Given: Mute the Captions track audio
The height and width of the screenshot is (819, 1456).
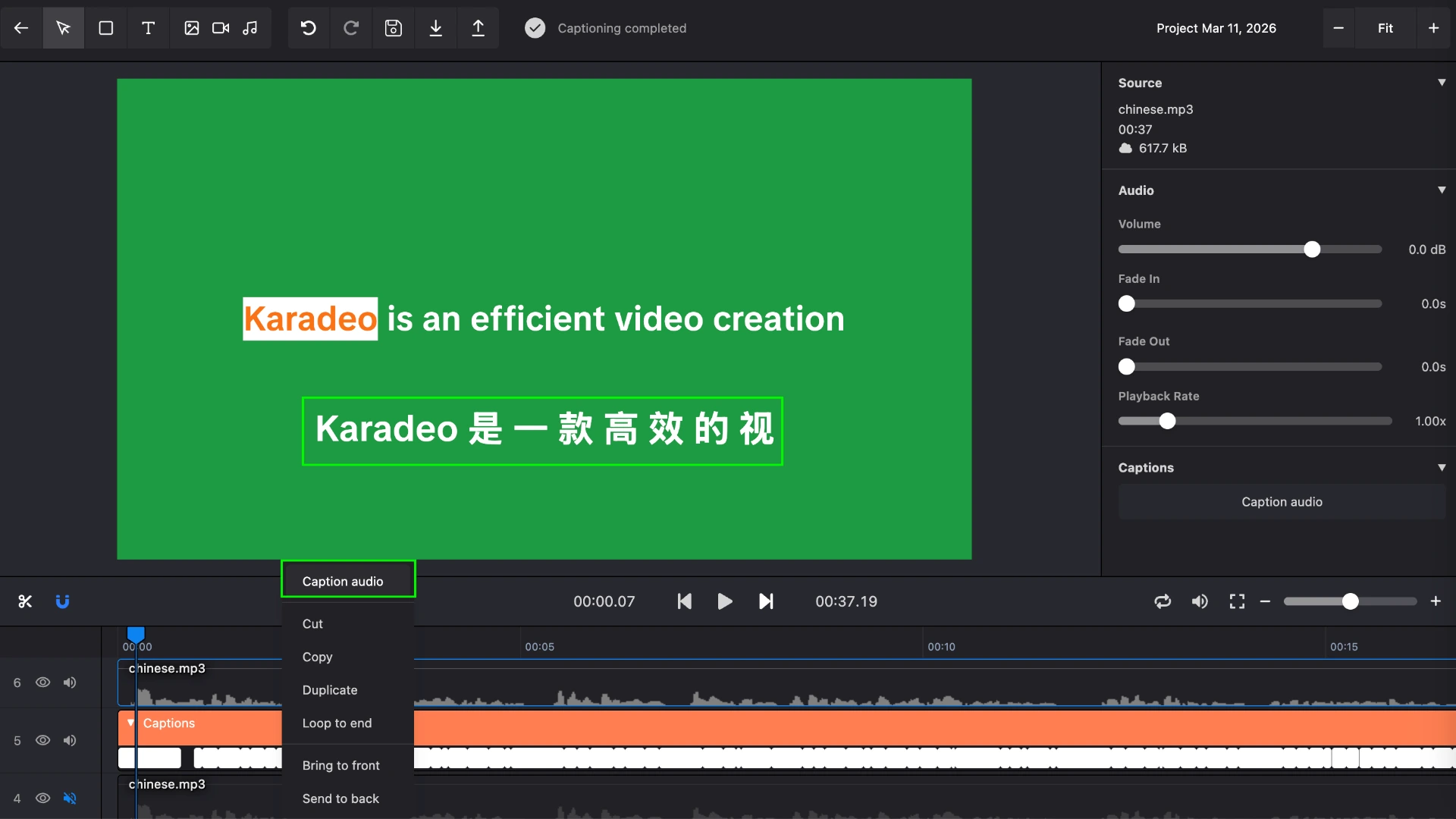Looking at the screenshot, I should click(x=70, y=740).
